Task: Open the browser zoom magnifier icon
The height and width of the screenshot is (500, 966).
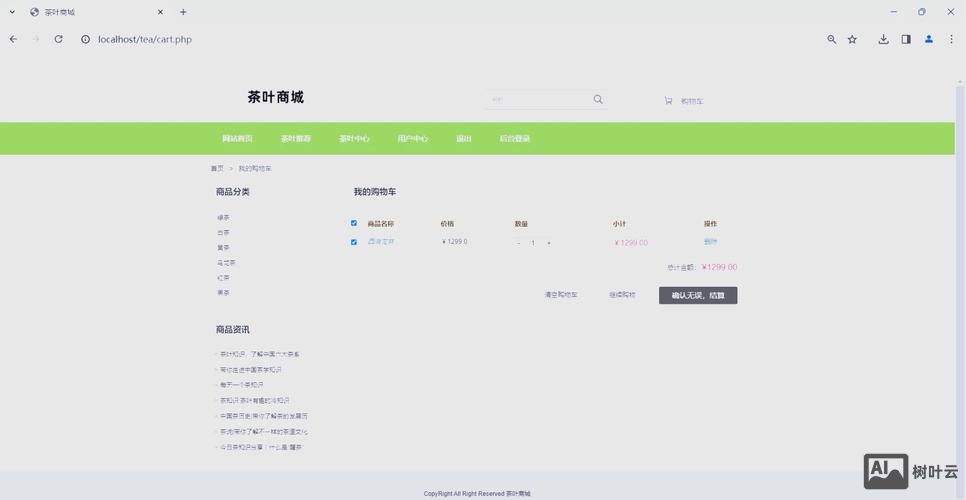Action: (832, 39)
